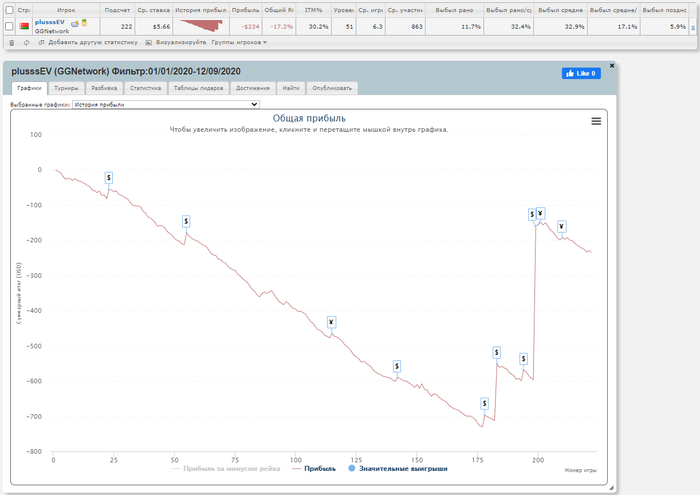The image size is (700, 495).
Task: Open the Опубликовать tab
Action: (332, 88)
